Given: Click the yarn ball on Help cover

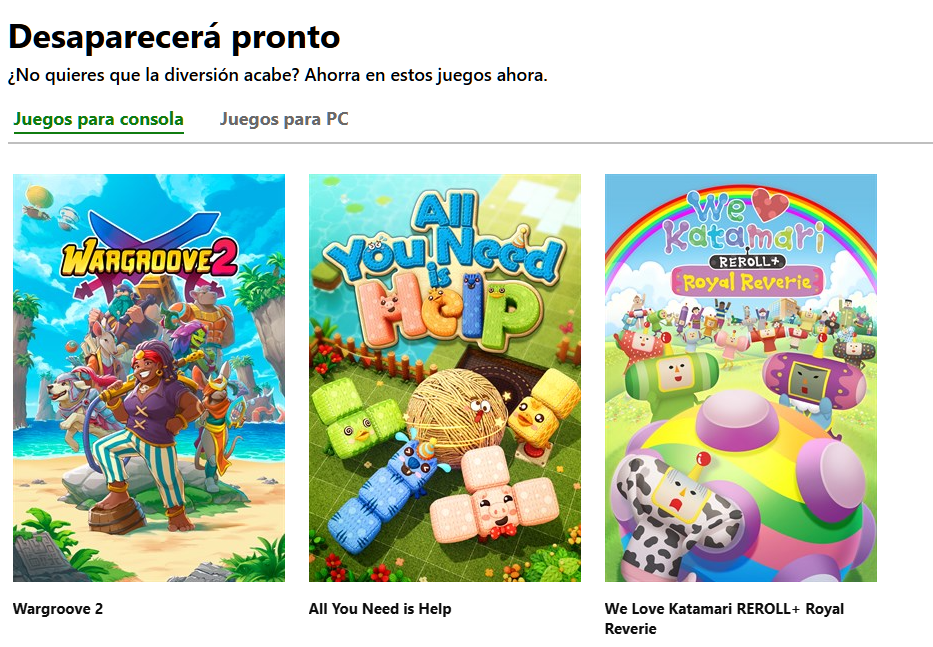Looking at the screenshot, I should [458, 415].
